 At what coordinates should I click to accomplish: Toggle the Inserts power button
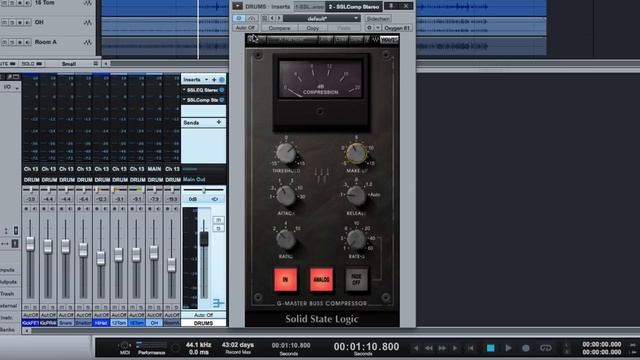pos(222,80)
